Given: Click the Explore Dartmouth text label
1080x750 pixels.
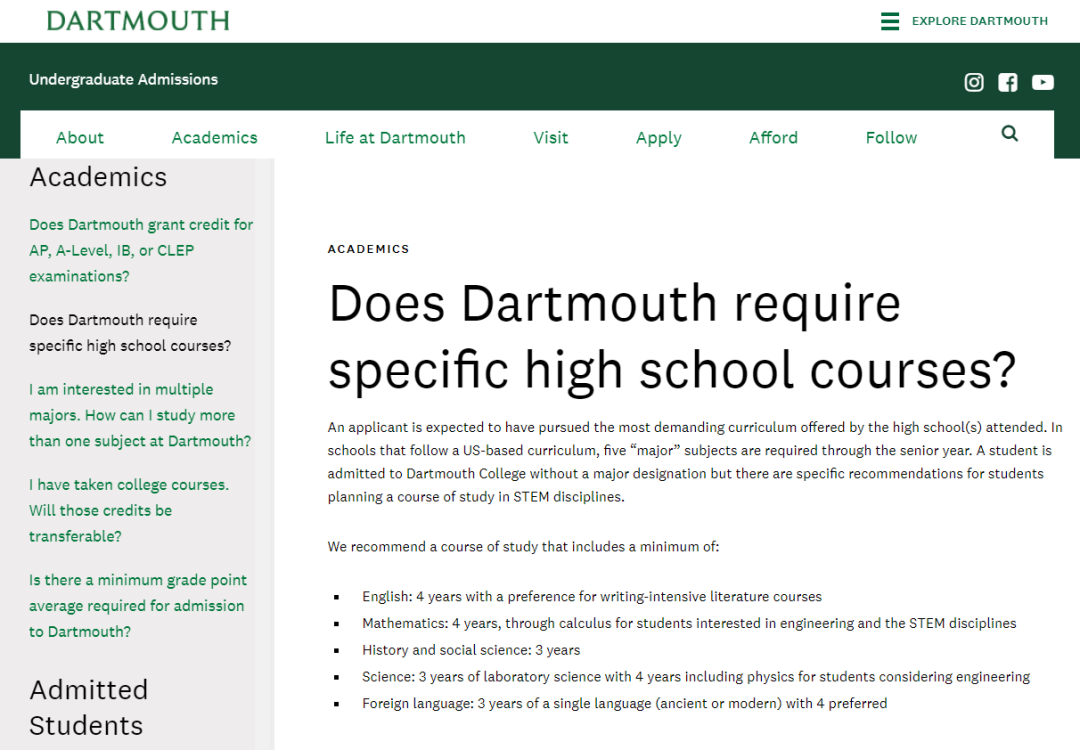Looking at the screenshot, I should pyautogui.click(x=979, y=21).
